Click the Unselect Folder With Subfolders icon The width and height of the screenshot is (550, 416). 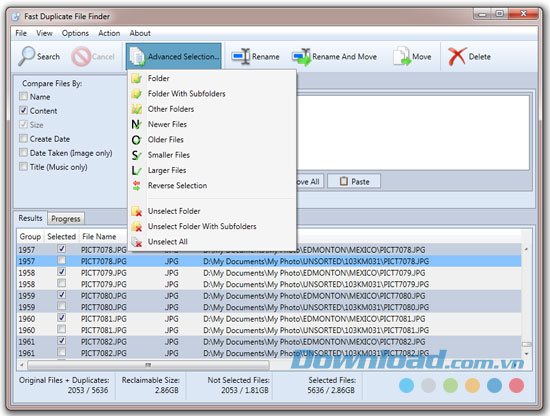(x=136, y=227)
